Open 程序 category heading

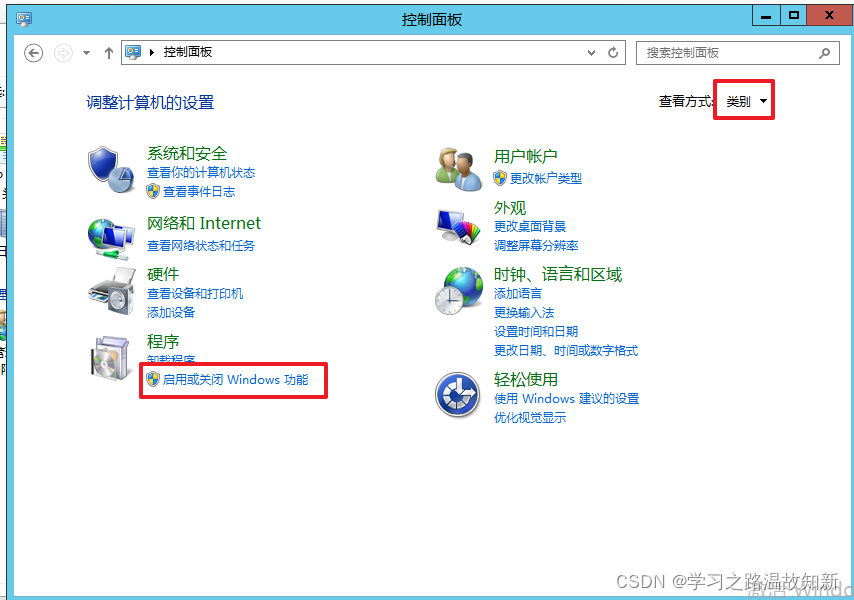163,341
